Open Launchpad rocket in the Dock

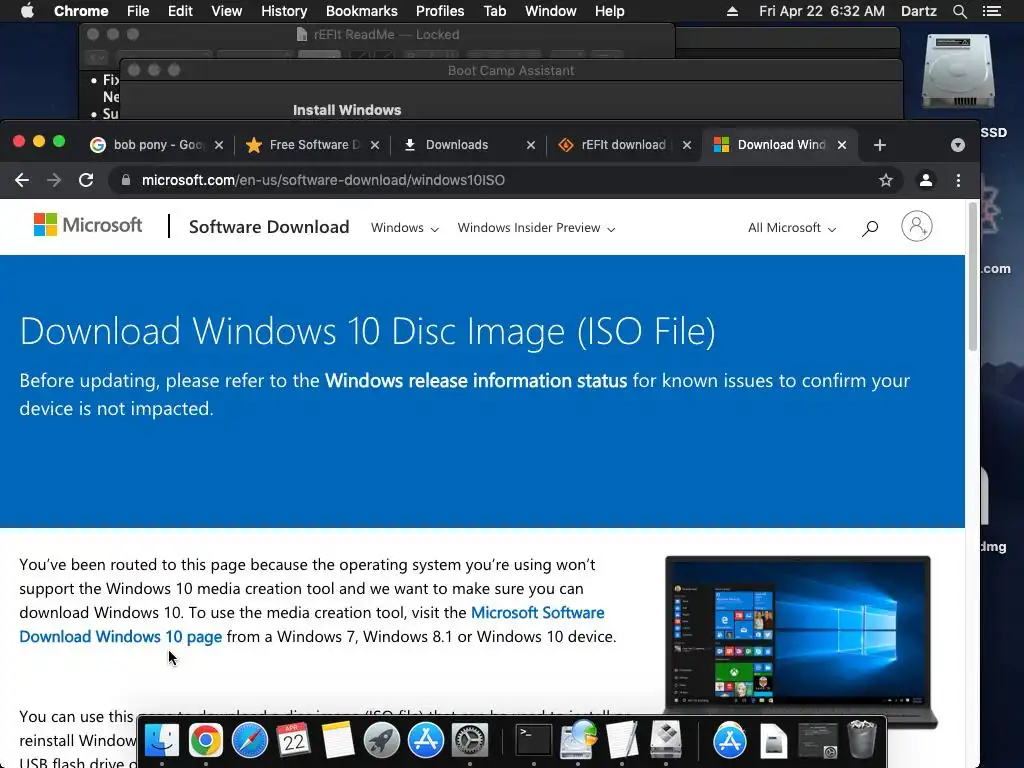tap(381, 741)
